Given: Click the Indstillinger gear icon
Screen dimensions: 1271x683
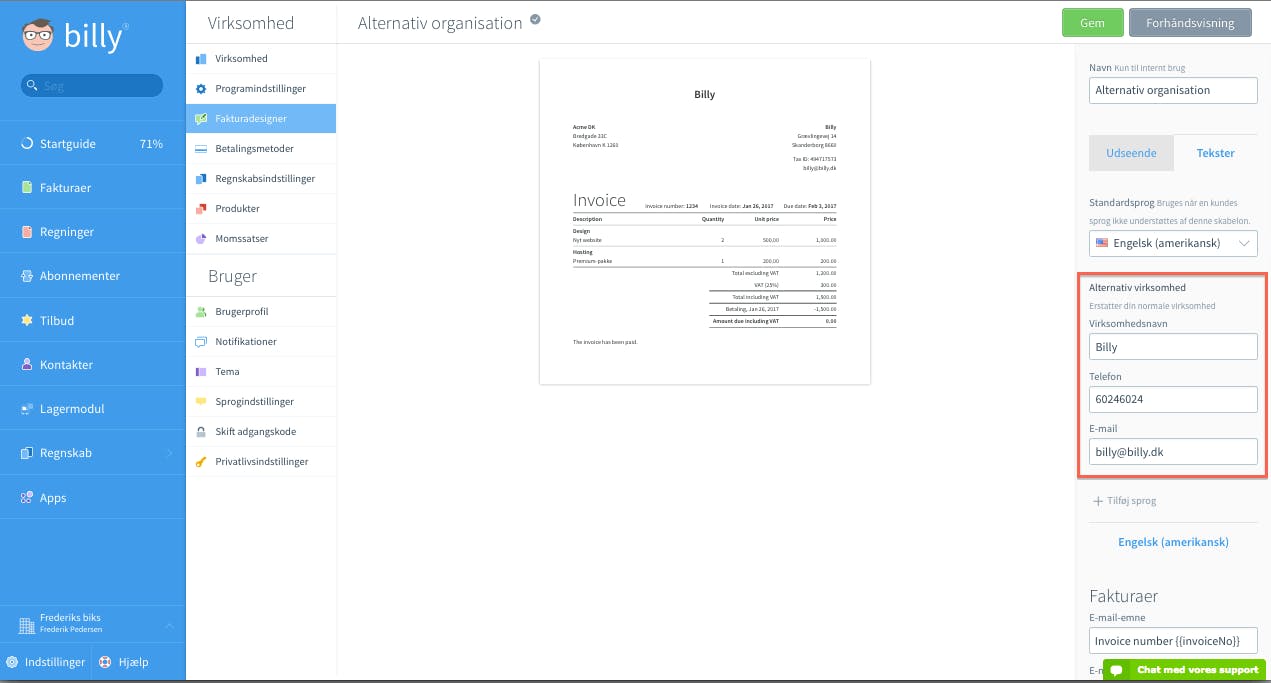Looking at the screenshot, I should click(x=12, y=662).
